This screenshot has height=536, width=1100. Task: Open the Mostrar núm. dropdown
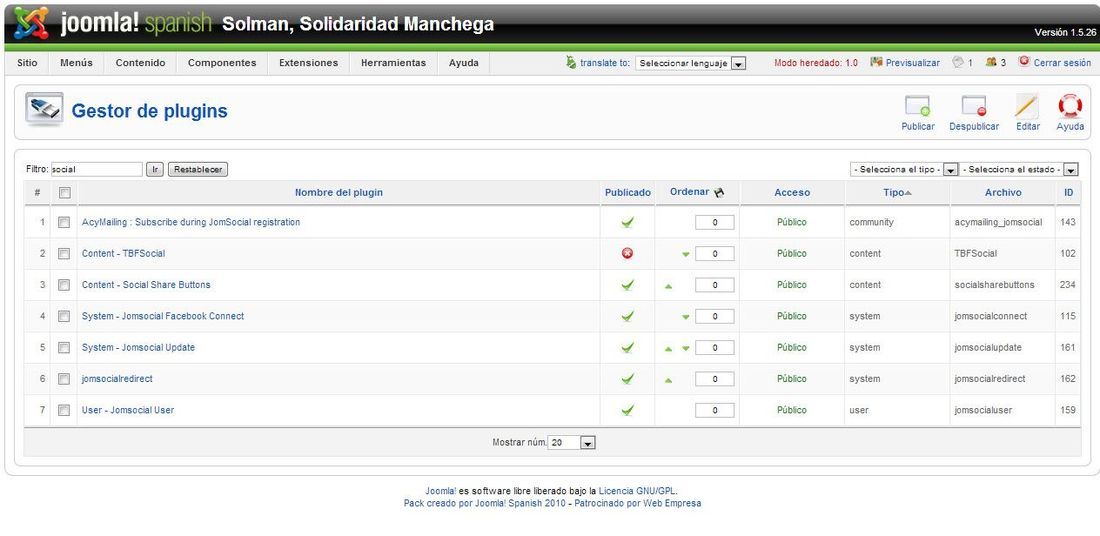[572, 443]
